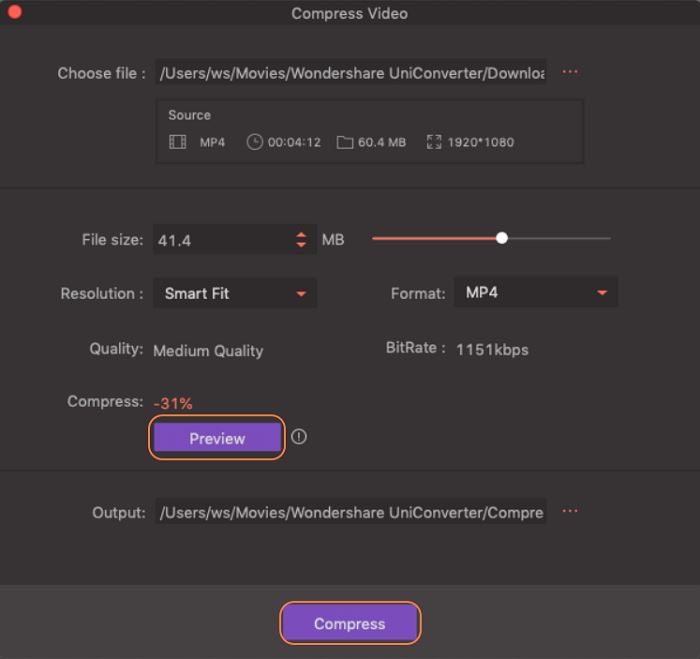Click the file size slider handle
700x659 pixels.
[x=502, y=238]
